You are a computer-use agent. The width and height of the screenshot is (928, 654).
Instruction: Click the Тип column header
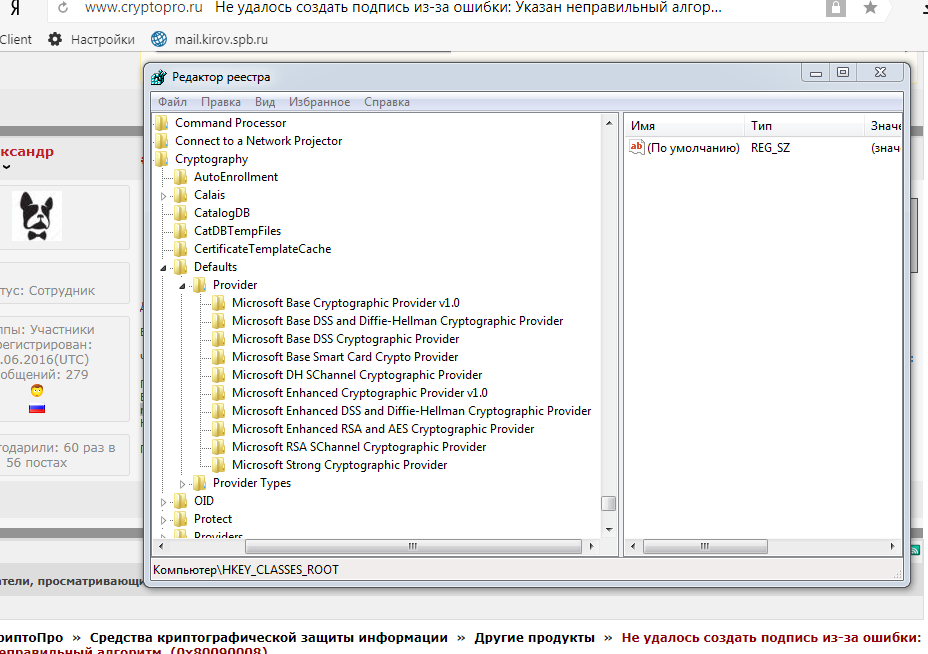coord(805,125)
